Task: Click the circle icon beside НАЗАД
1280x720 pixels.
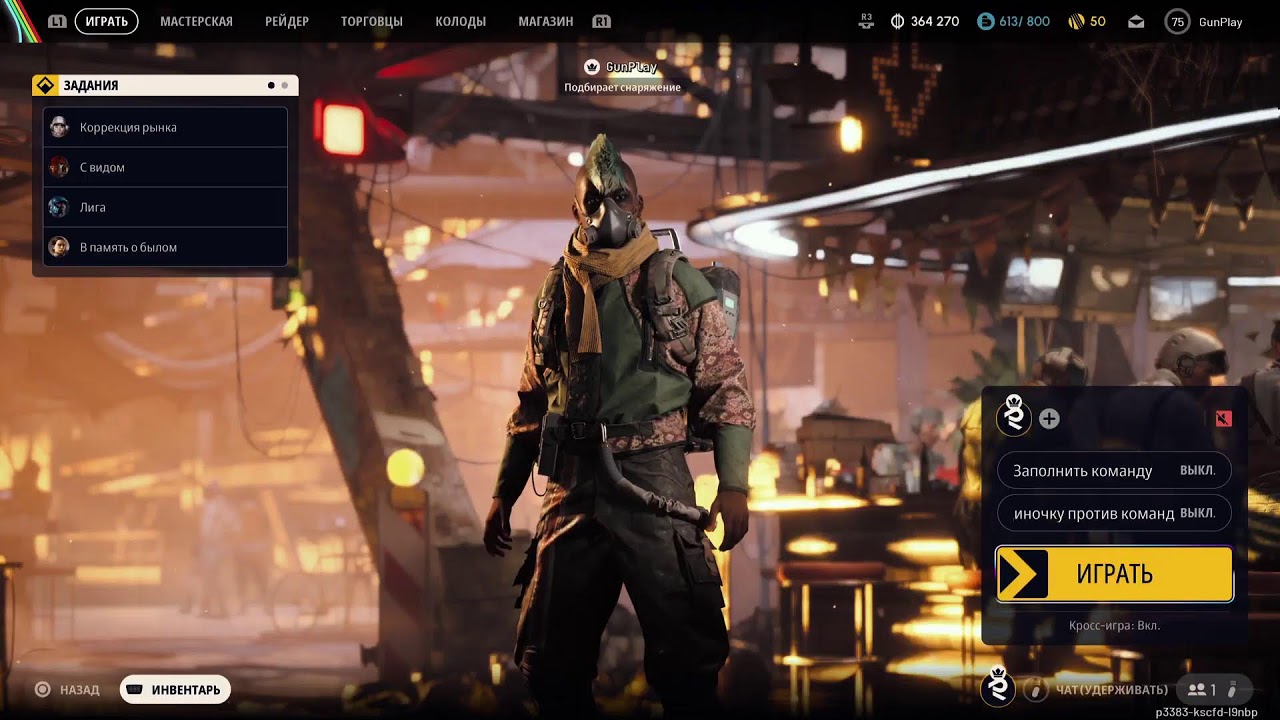Action: (42, 689)
